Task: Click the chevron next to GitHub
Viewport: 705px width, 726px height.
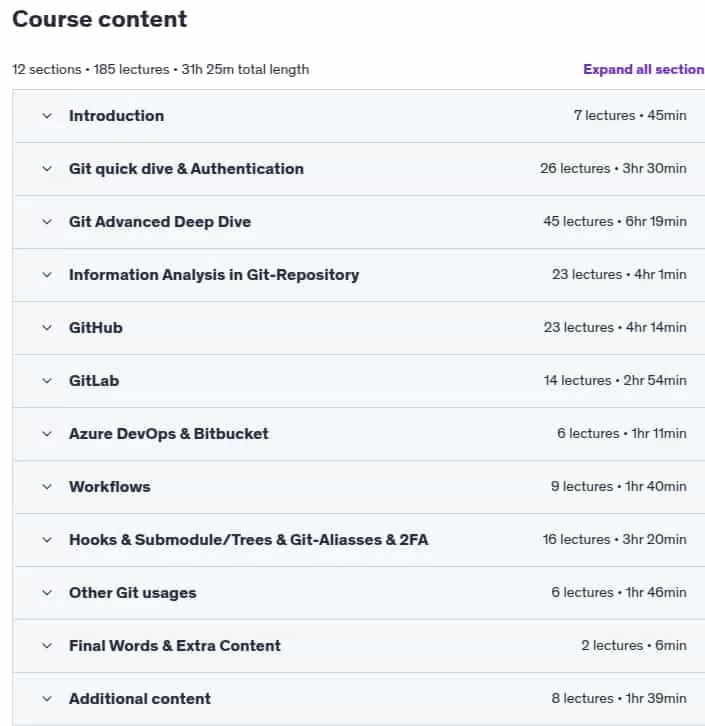Action: 47,328
